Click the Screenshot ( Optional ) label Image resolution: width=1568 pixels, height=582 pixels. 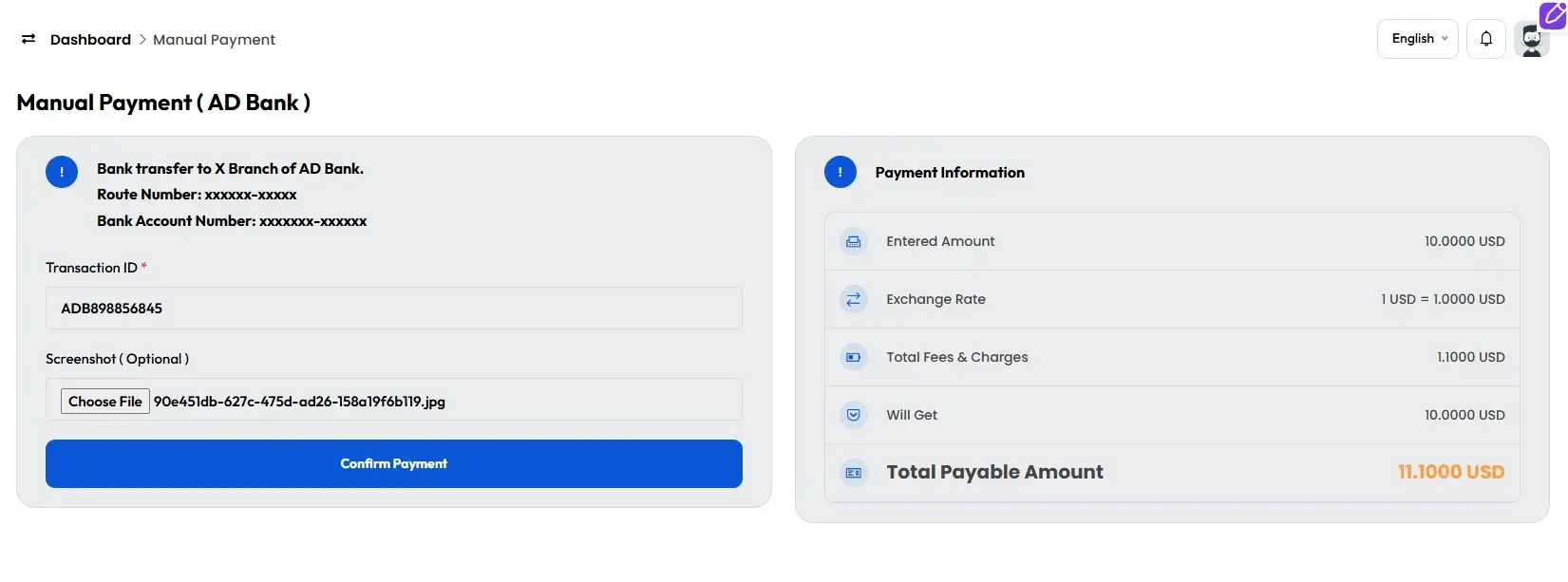tap(117, 359)
